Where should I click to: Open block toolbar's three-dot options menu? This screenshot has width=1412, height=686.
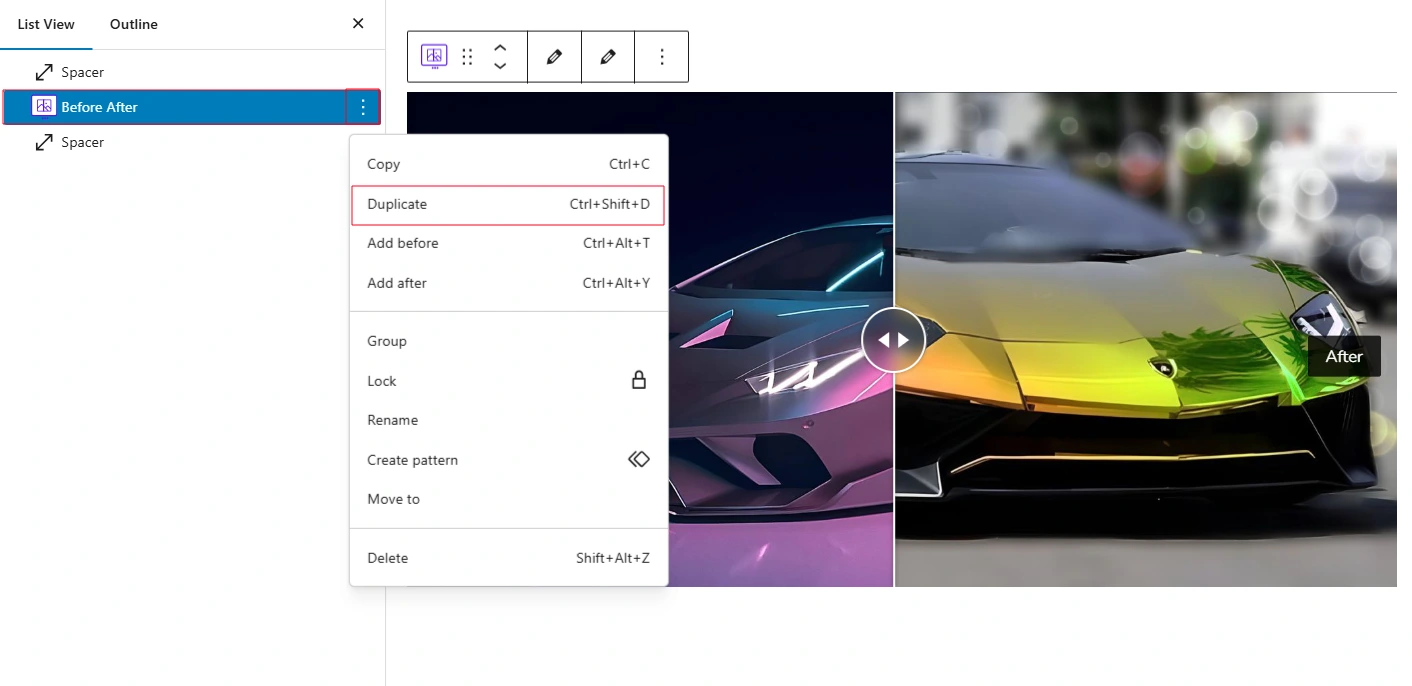661,57
